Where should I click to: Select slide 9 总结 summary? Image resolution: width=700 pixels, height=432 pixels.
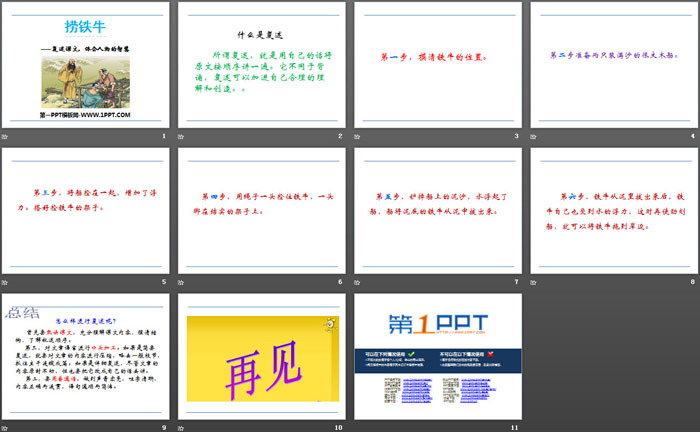pyautogui.click(x=86, y=356)
